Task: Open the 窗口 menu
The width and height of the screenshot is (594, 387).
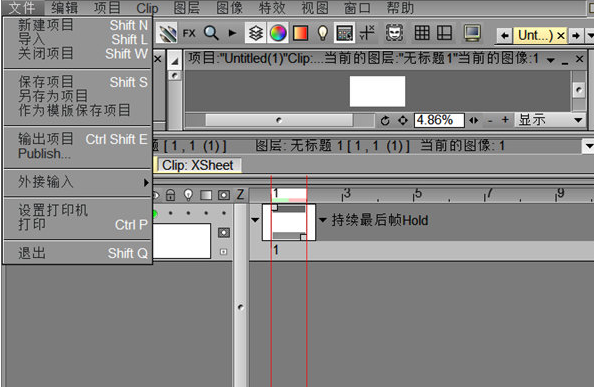Action: 357,8
